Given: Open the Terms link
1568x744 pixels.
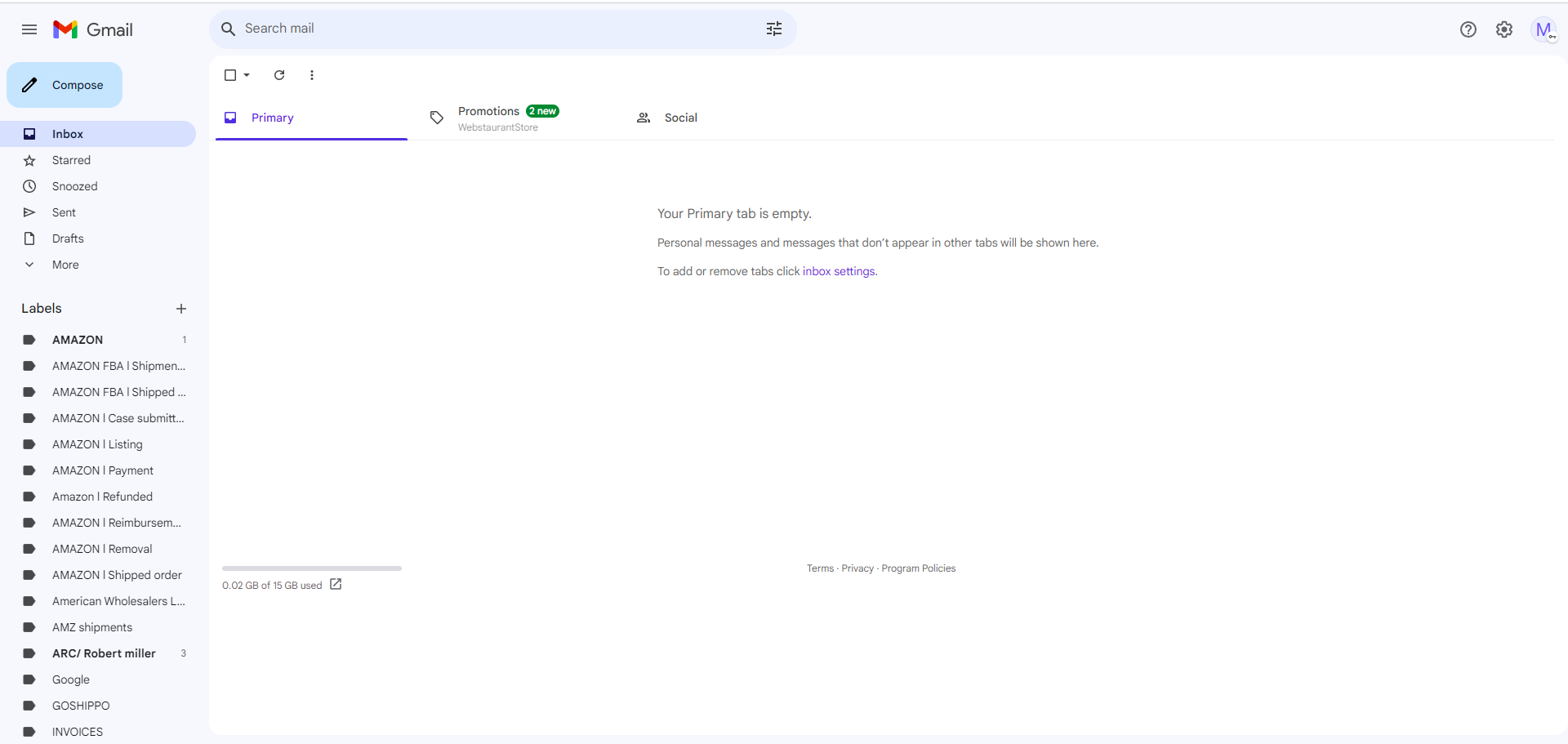Looking at the screenshot, I should pyautogui.click(x=820, y=568).
